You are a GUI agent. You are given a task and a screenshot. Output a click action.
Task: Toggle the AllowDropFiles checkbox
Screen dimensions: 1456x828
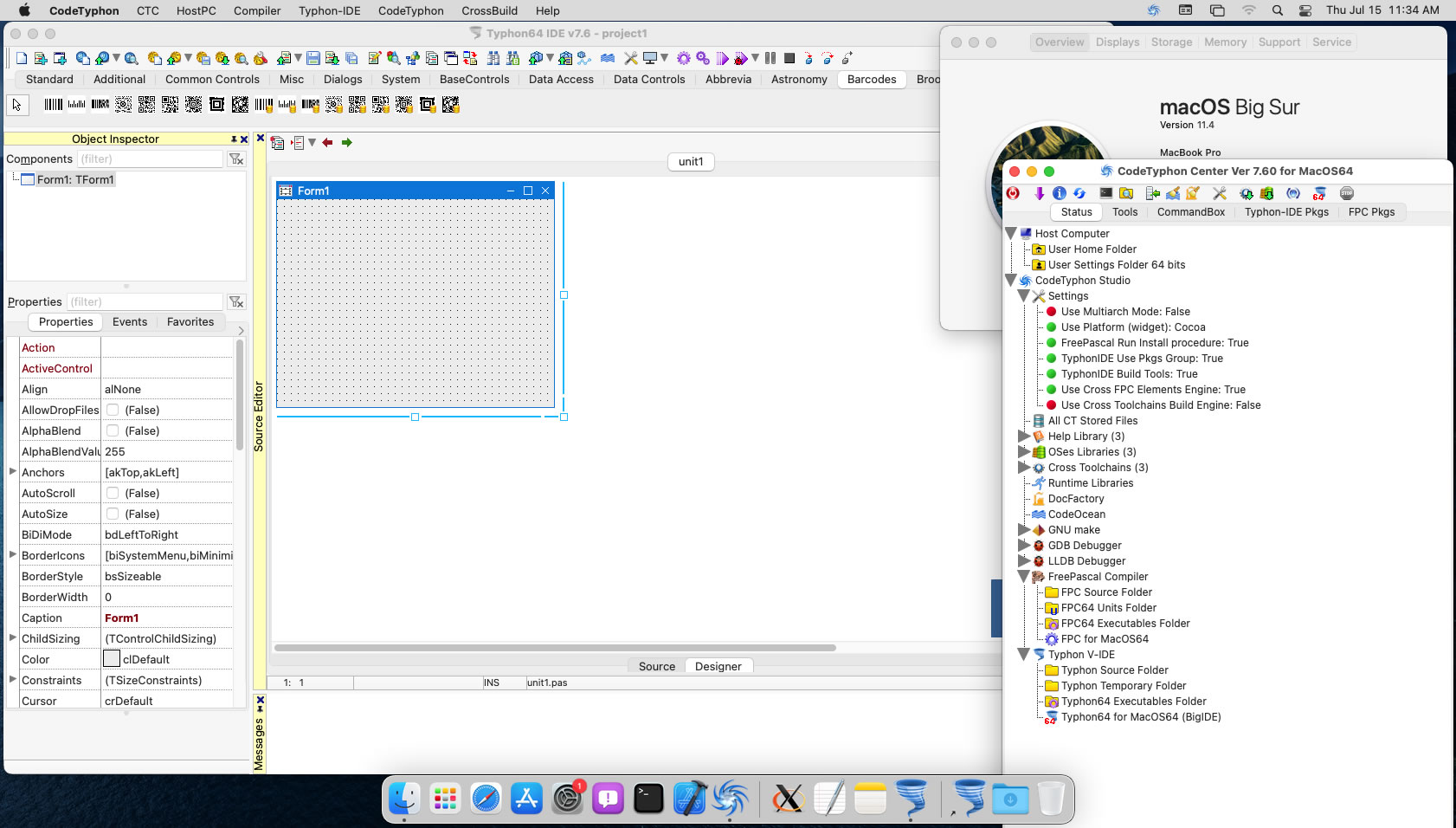click(x=113, y=410)
